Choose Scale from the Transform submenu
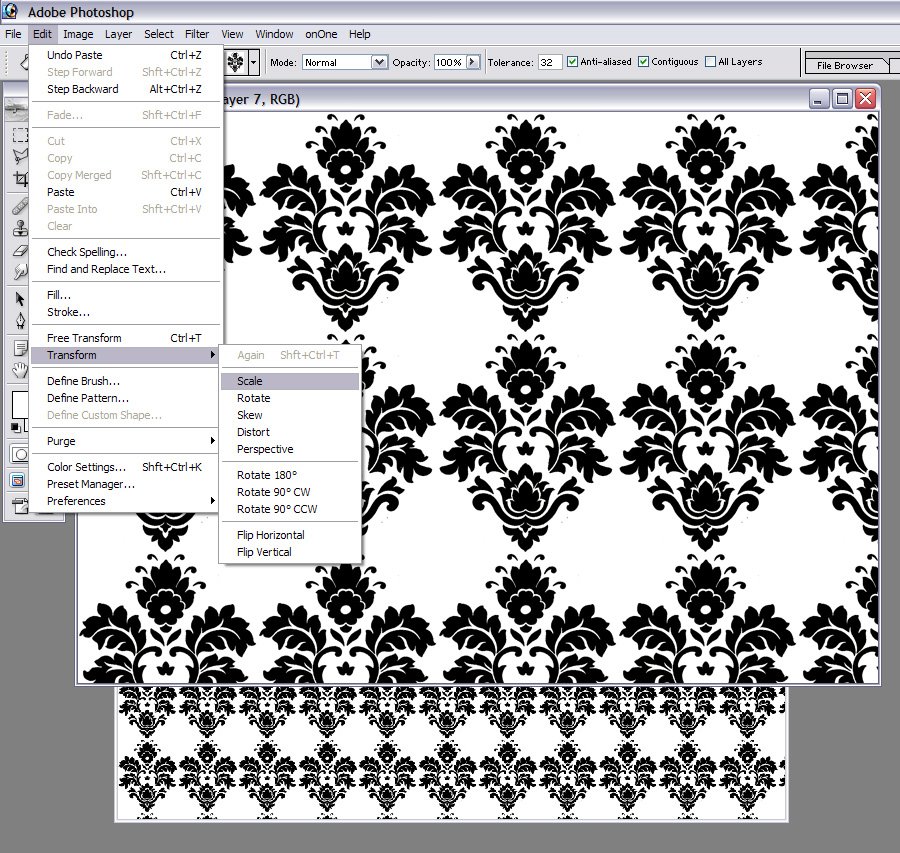900x853 pixels. click(290, 381)
